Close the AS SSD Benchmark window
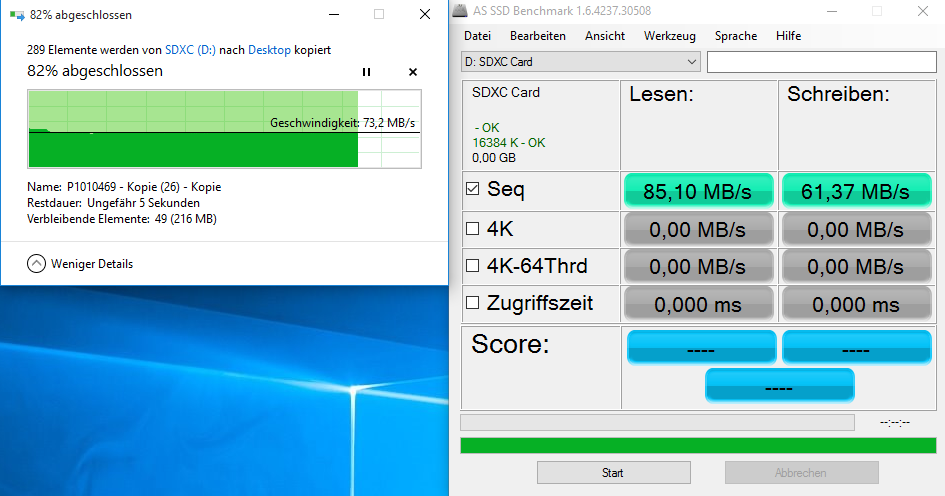 point(923,11)
